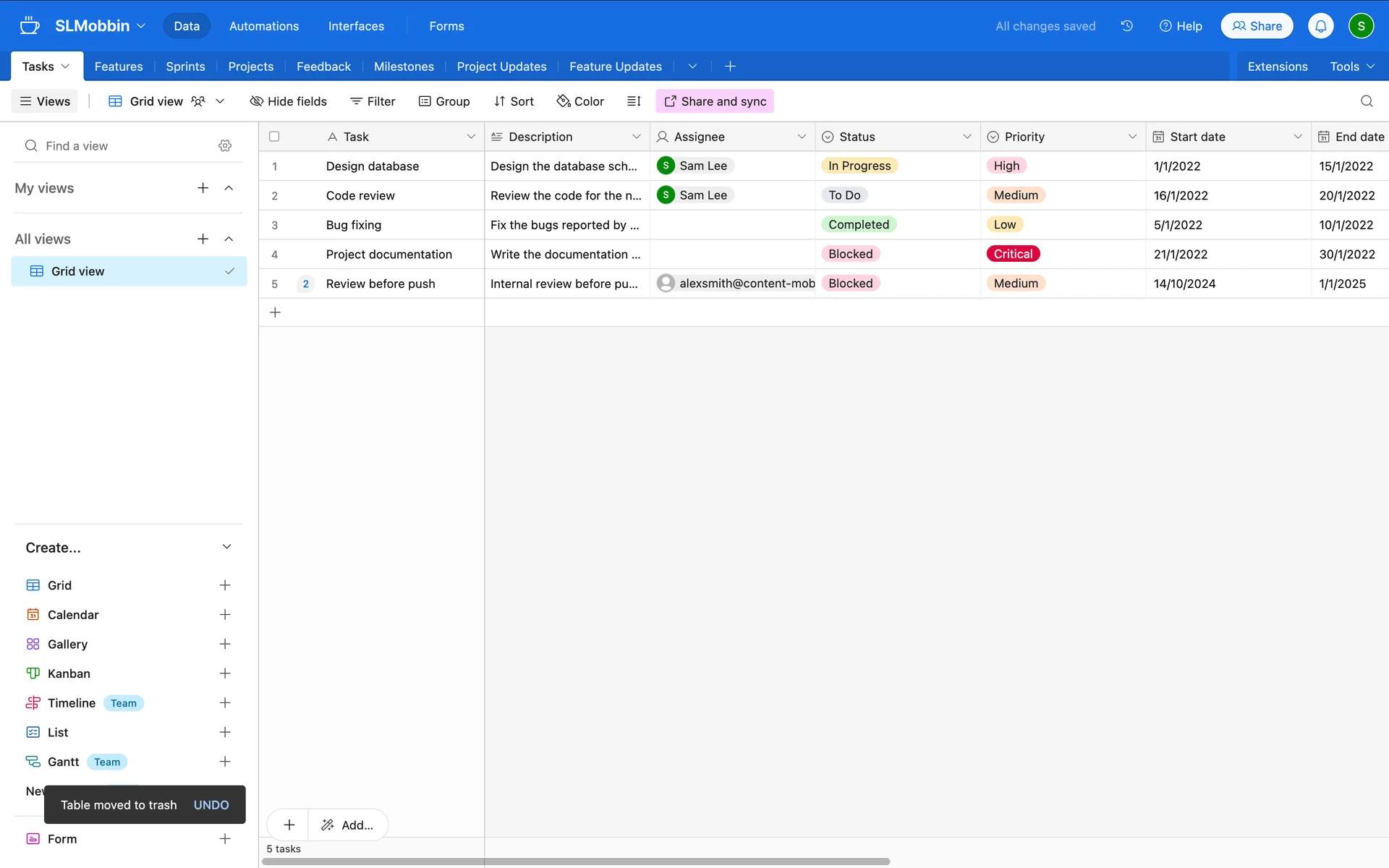Click the add table plus icon
Viewport: 1389px width, 868px height.
(730, 67)
